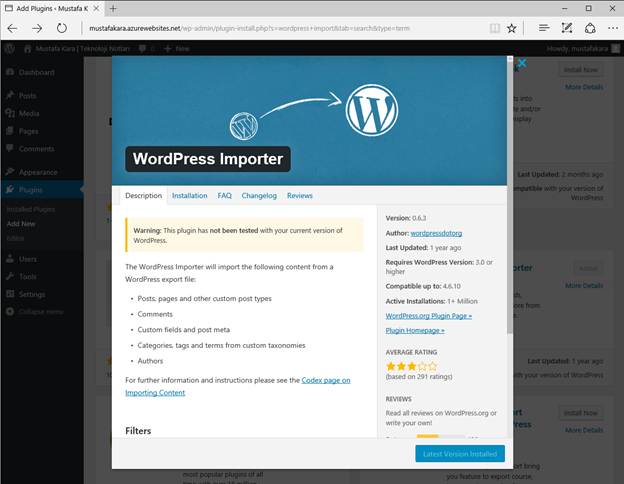Click the browser address bar URL
This screenshot has height=484, width=624.
click(249, 28)
